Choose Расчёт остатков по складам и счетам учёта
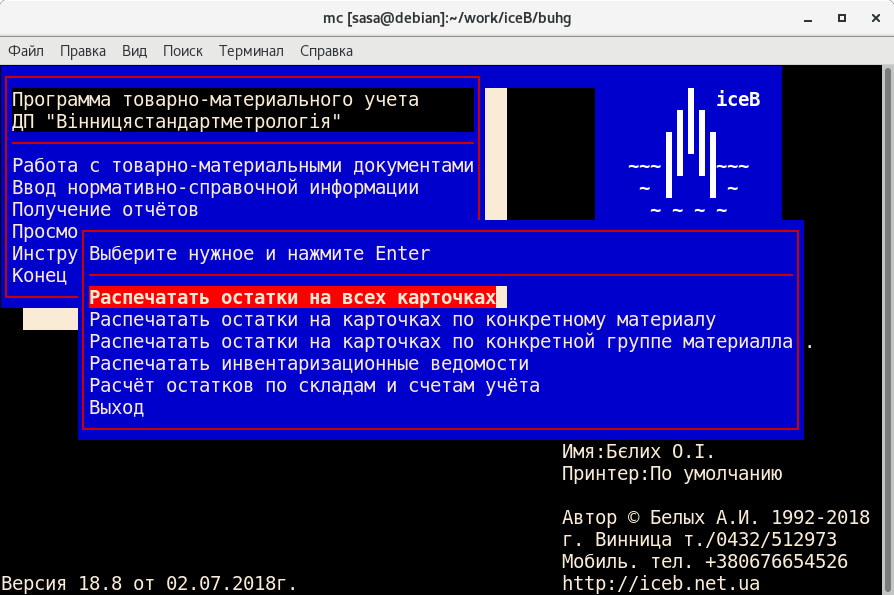894x595 pixels. click(315, 385)
